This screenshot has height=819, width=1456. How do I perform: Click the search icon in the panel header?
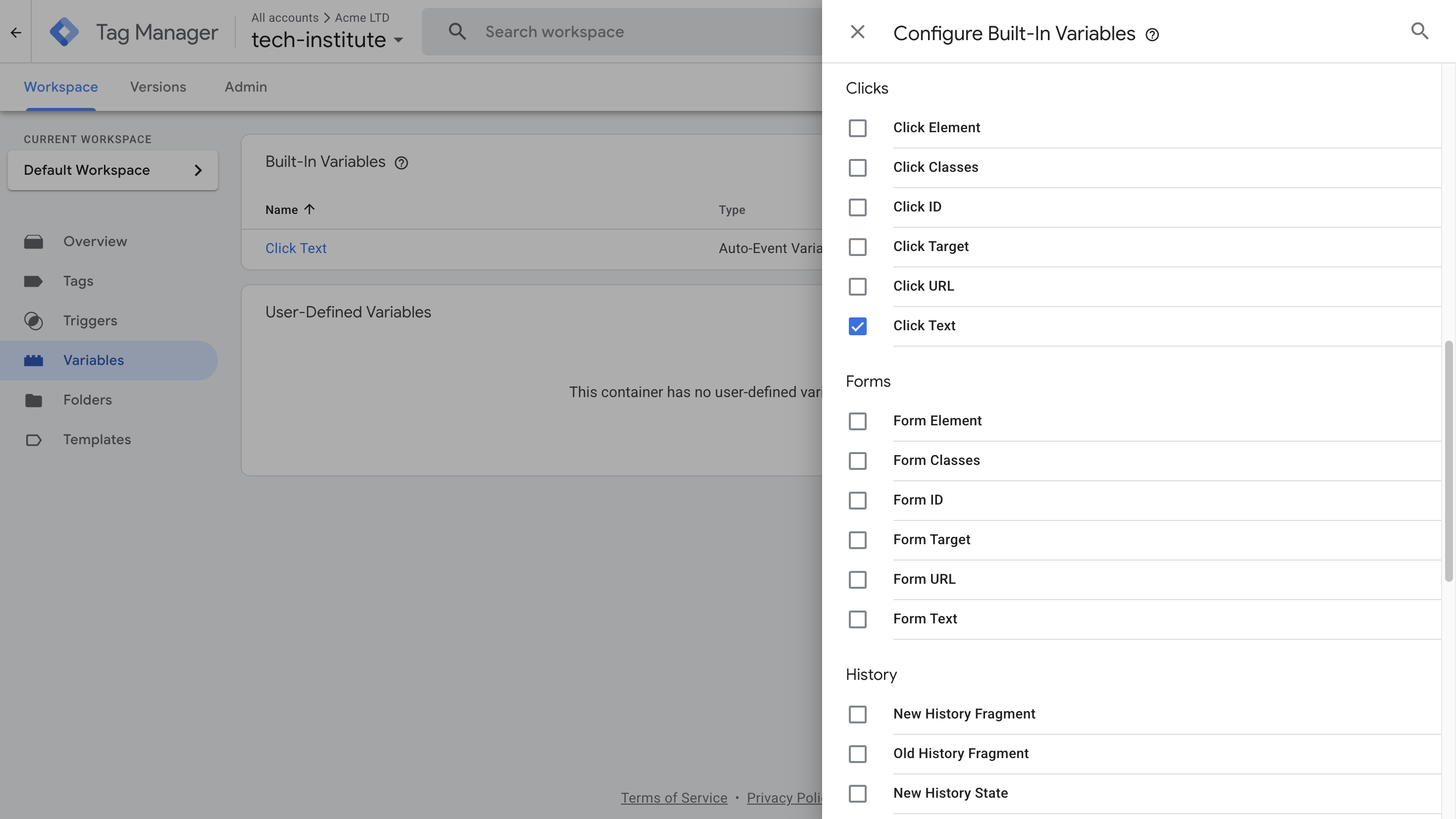1420,31
